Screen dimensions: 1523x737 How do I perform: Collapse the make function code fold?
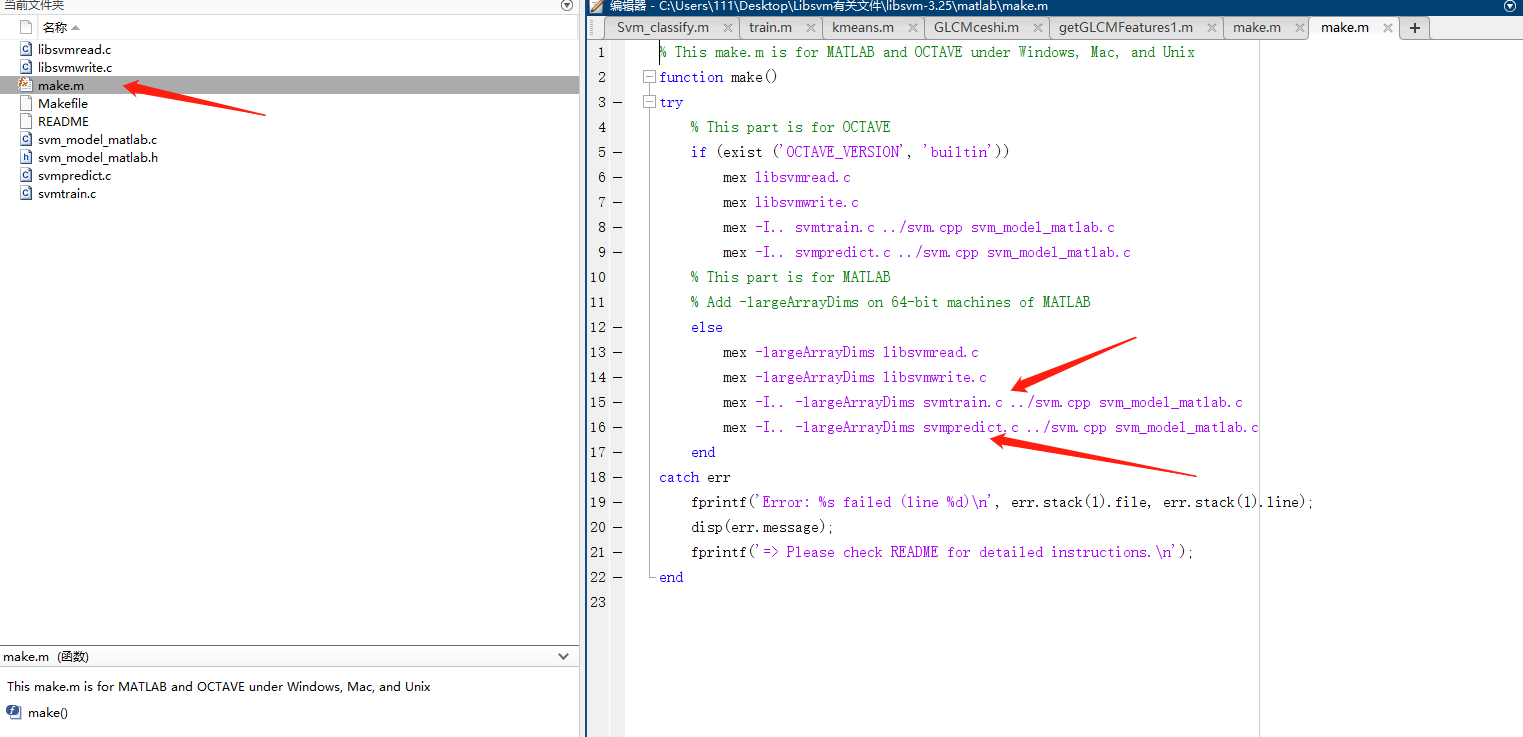pos(649,76)
